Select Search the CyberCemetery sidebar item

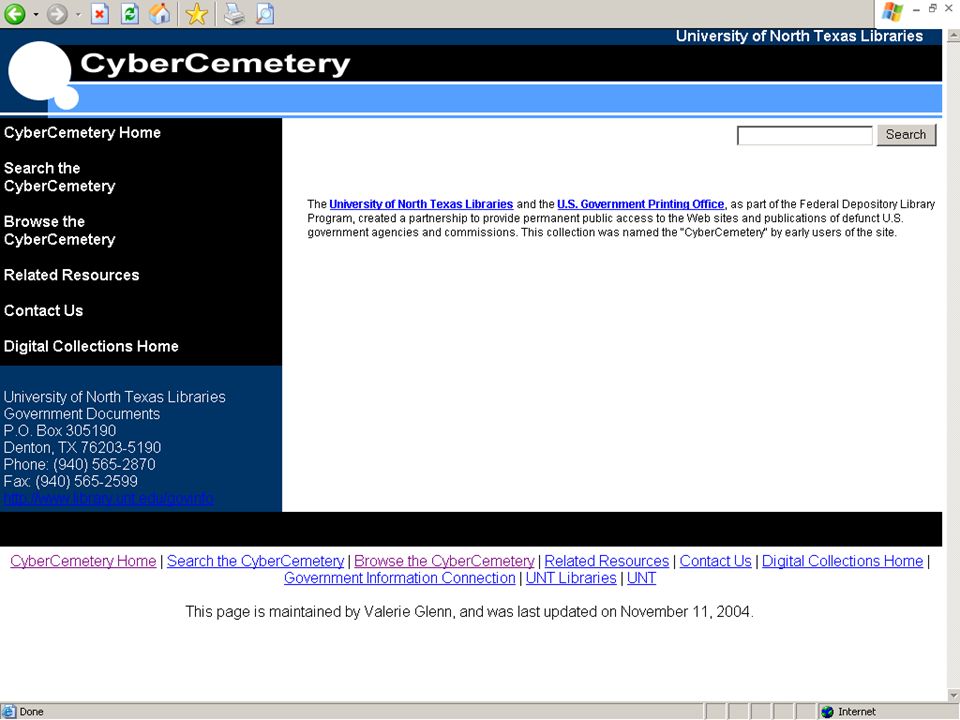(59, 177)
